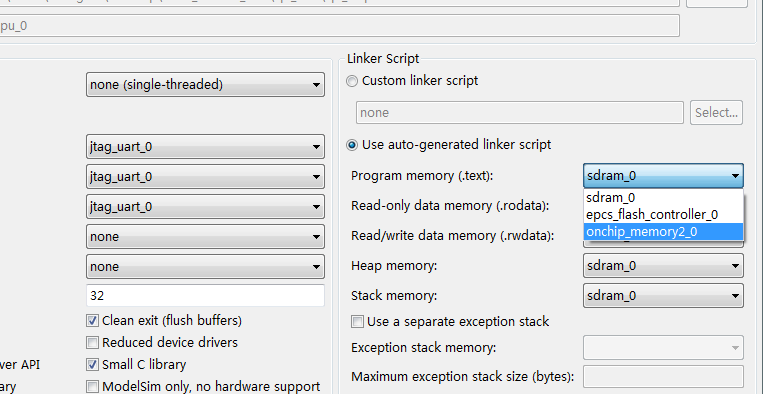Click the Select... button for linker script
Screen dimensions: 763x394
click(x=716, y=113)
